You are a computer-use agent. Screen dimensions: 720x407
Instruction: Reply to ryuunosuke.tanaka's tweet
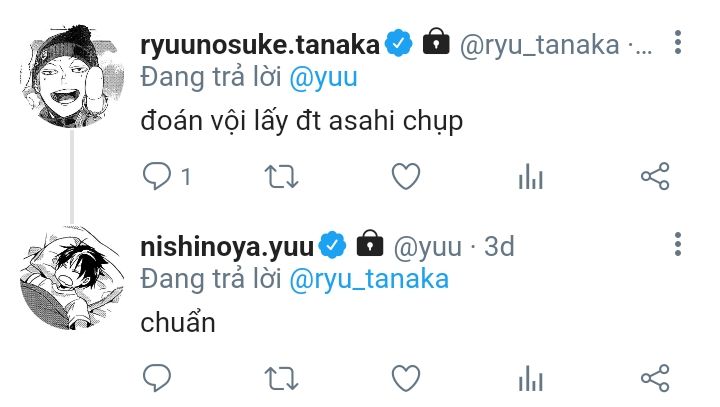point(157,176)
